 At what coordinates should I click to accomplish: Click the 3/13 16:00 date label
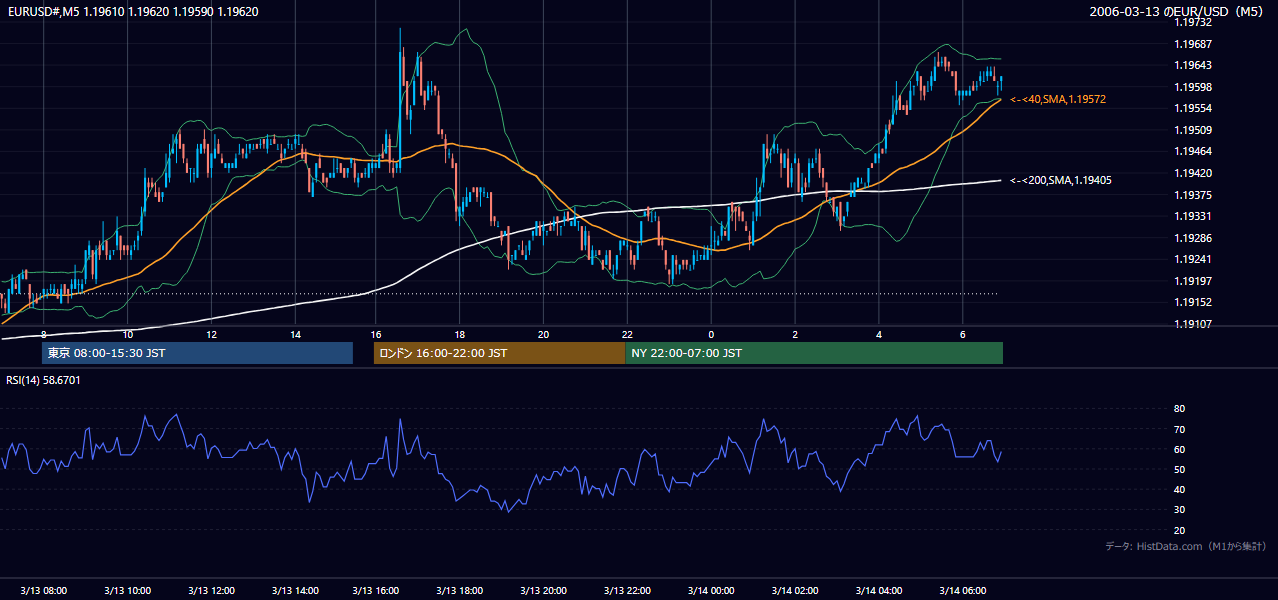tap(378, 591)
